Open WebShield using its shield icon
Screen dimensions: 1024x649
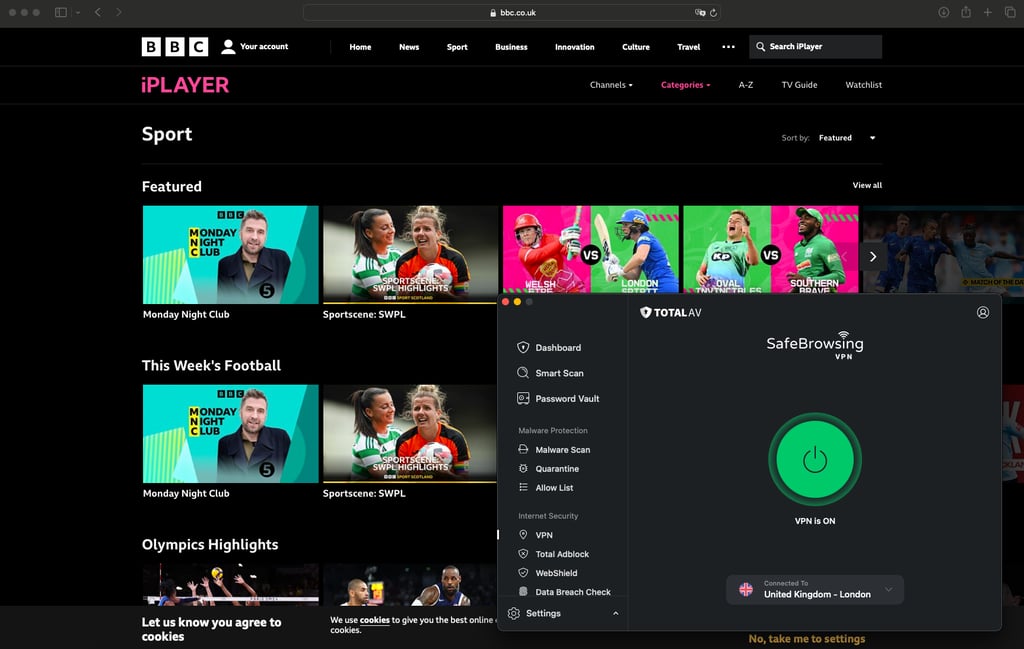click(x=523, y=573)
